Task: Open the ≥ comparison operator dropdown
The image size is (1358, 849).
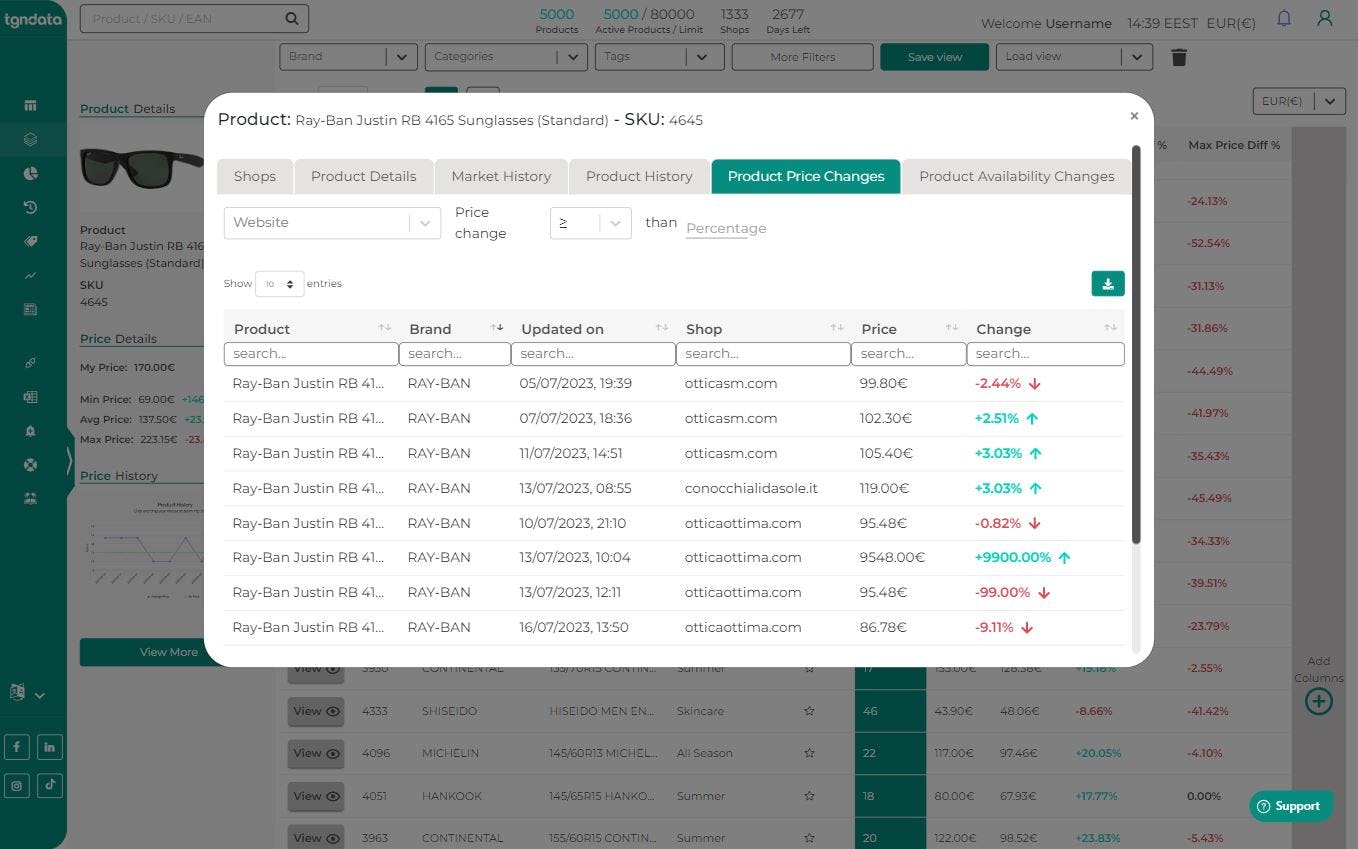Action: [x=591, y=223]
